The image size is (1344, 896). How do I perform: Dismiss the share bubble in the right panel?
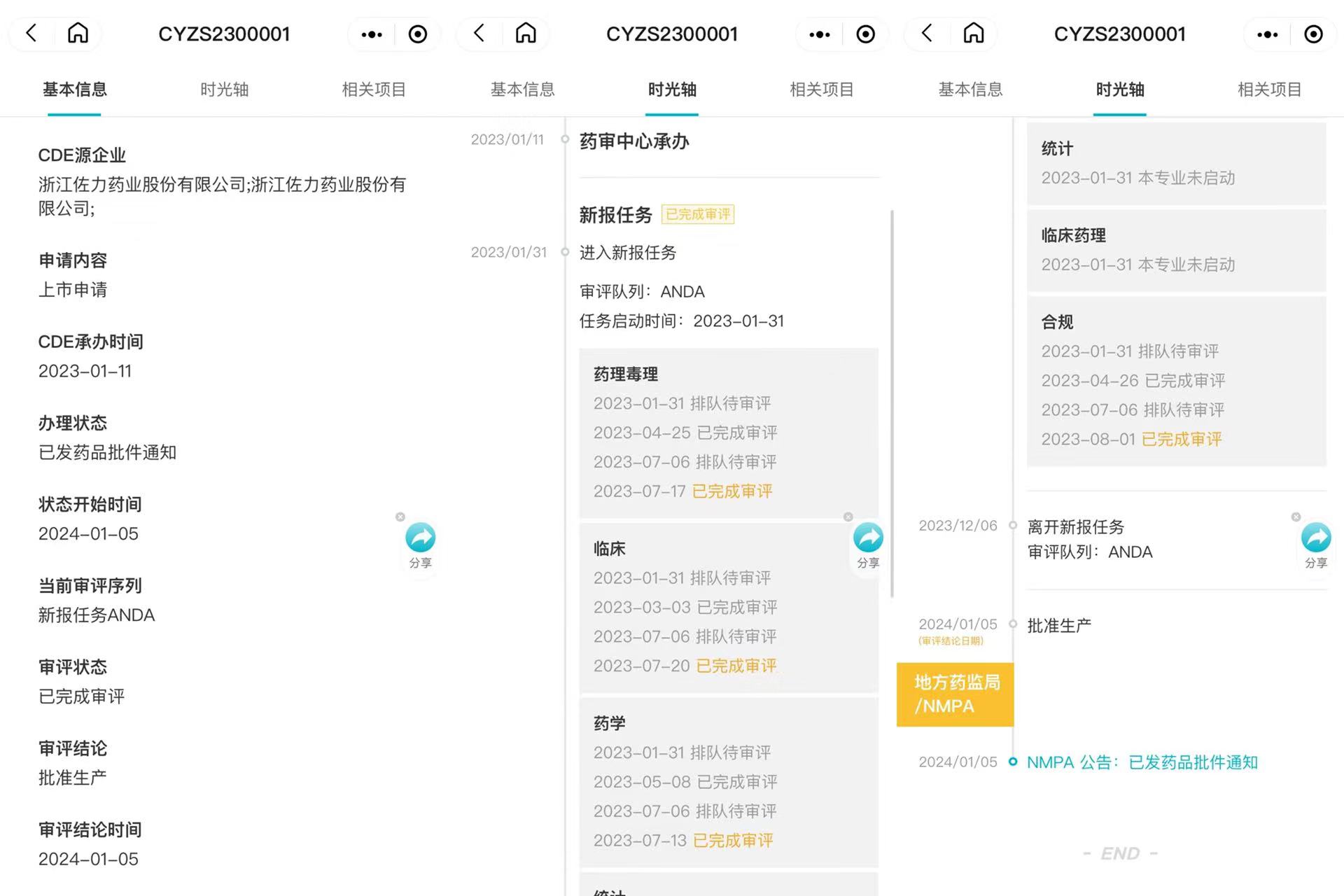(x=1296, y=517)
